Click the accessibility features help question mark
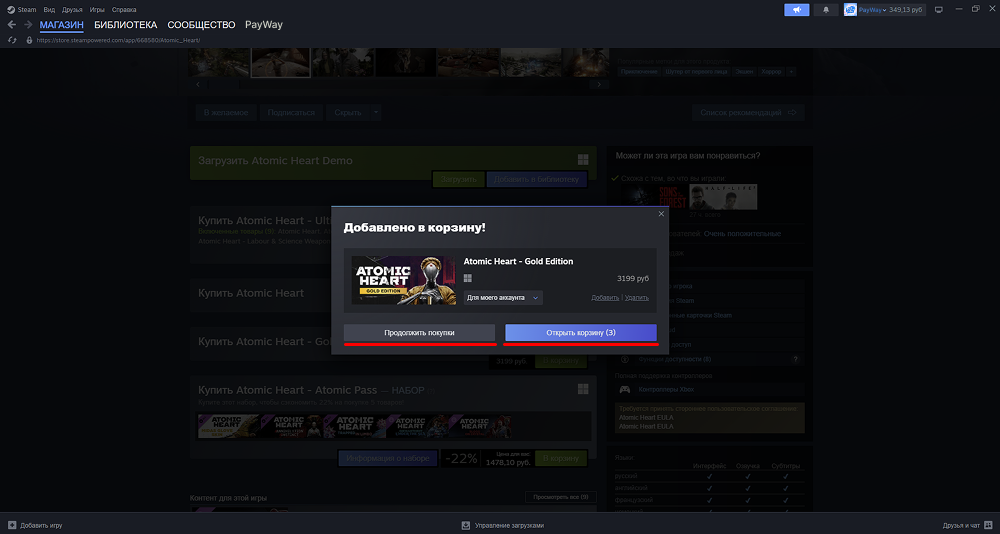1000x534 pixels. [795, 360]
